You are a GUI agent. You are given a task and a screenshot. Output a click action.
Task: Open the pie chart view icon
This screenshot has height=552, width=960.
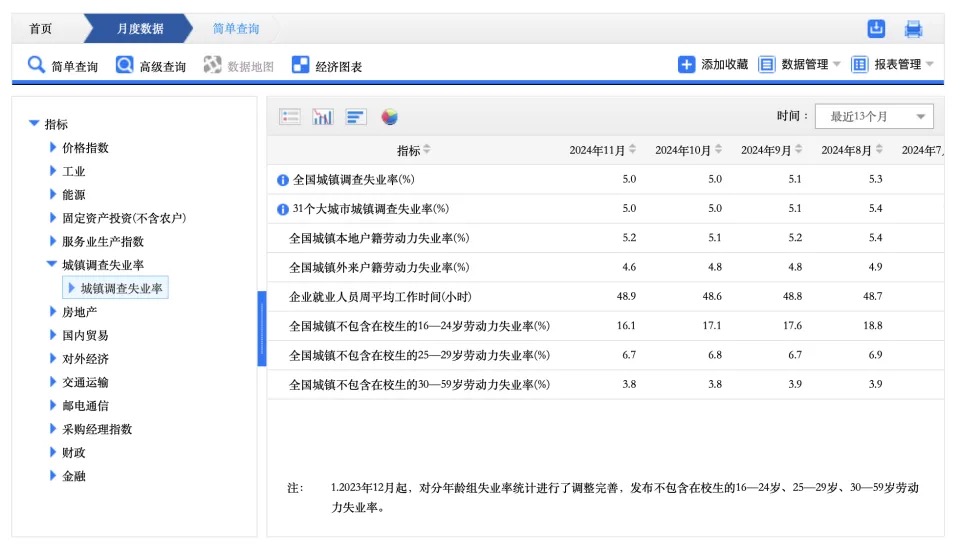[389, 117]
